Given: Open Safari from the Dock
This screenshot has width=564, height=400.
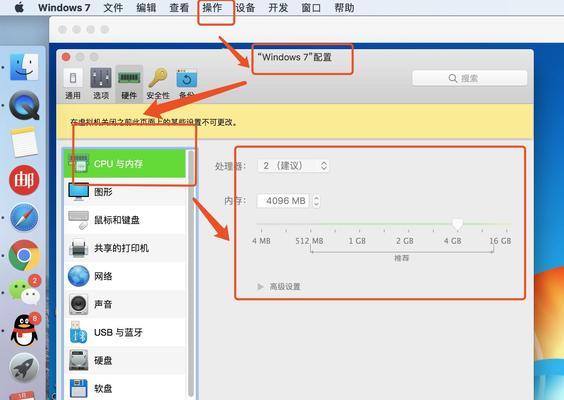Looking at the screenshot, I should point(24,218).
